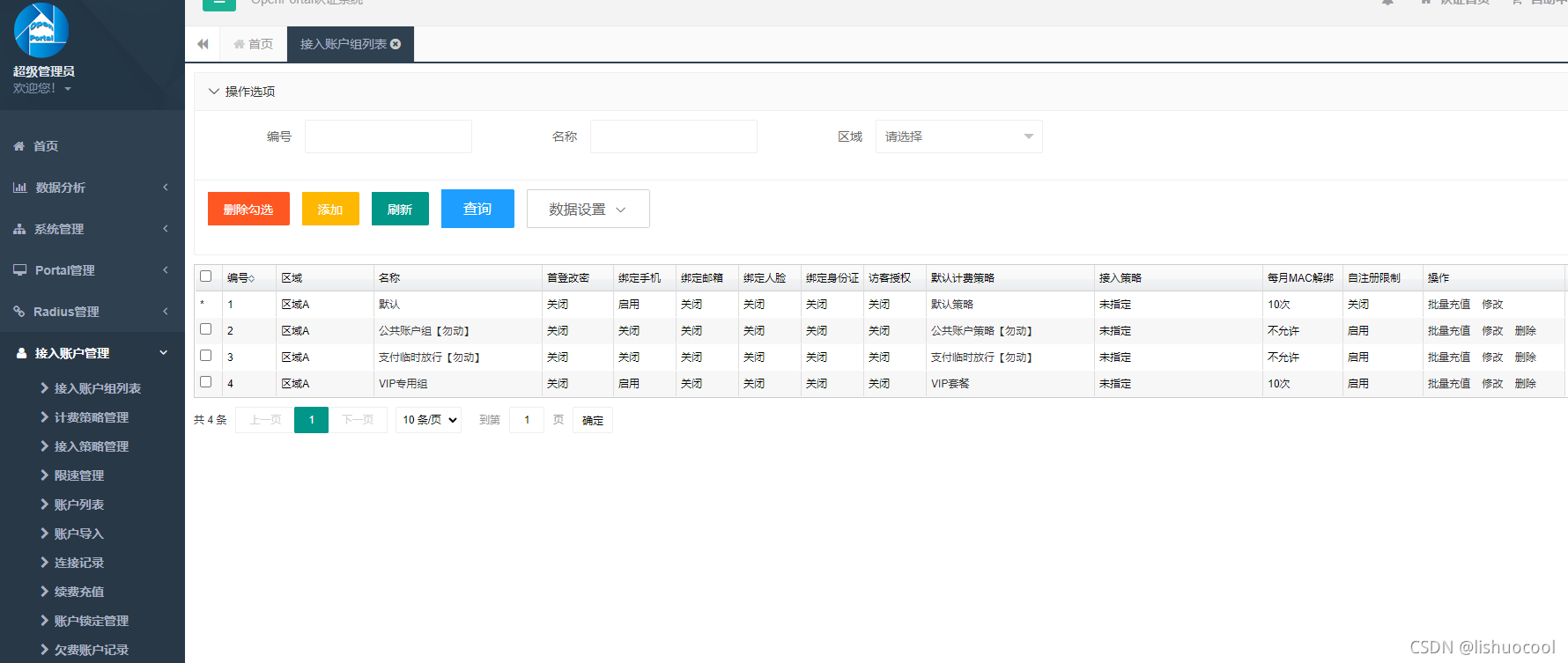
Task: Click page number 1 in pagination
Action: pos(312,420)
